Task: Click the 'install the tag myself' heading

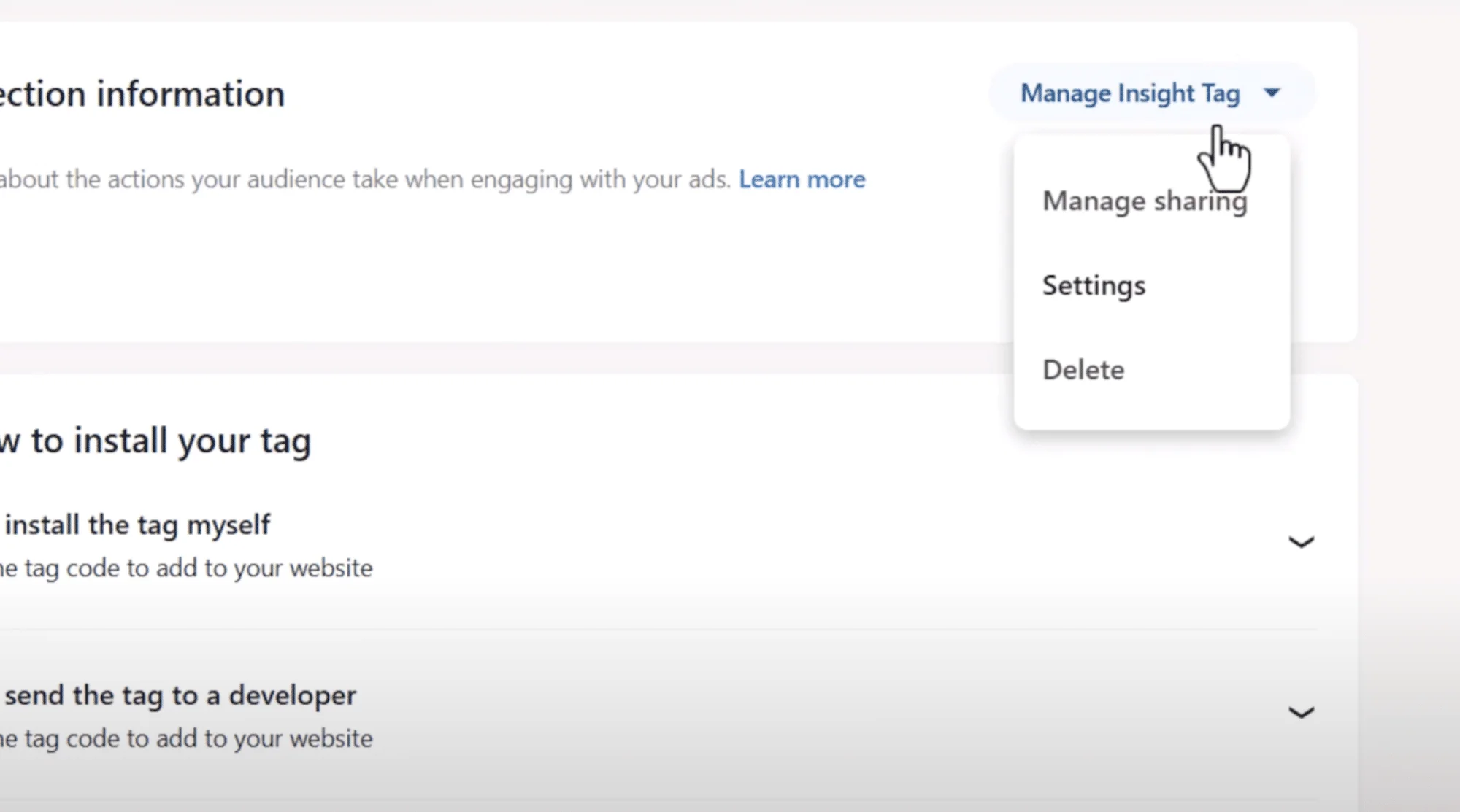Action: (136, 525)
